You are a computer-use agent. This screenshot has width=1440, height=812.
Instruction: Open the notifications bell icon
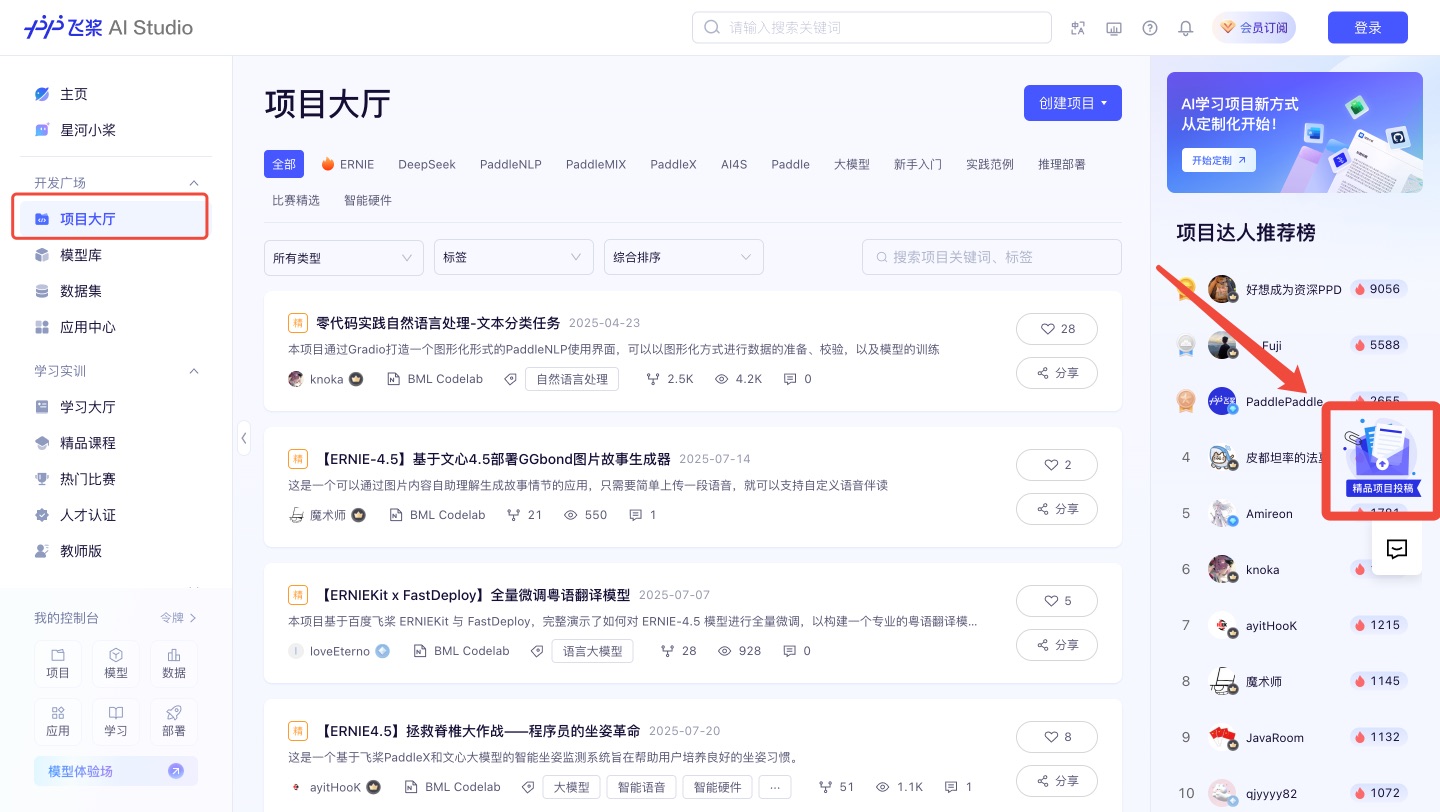(x=1186, y=28)
